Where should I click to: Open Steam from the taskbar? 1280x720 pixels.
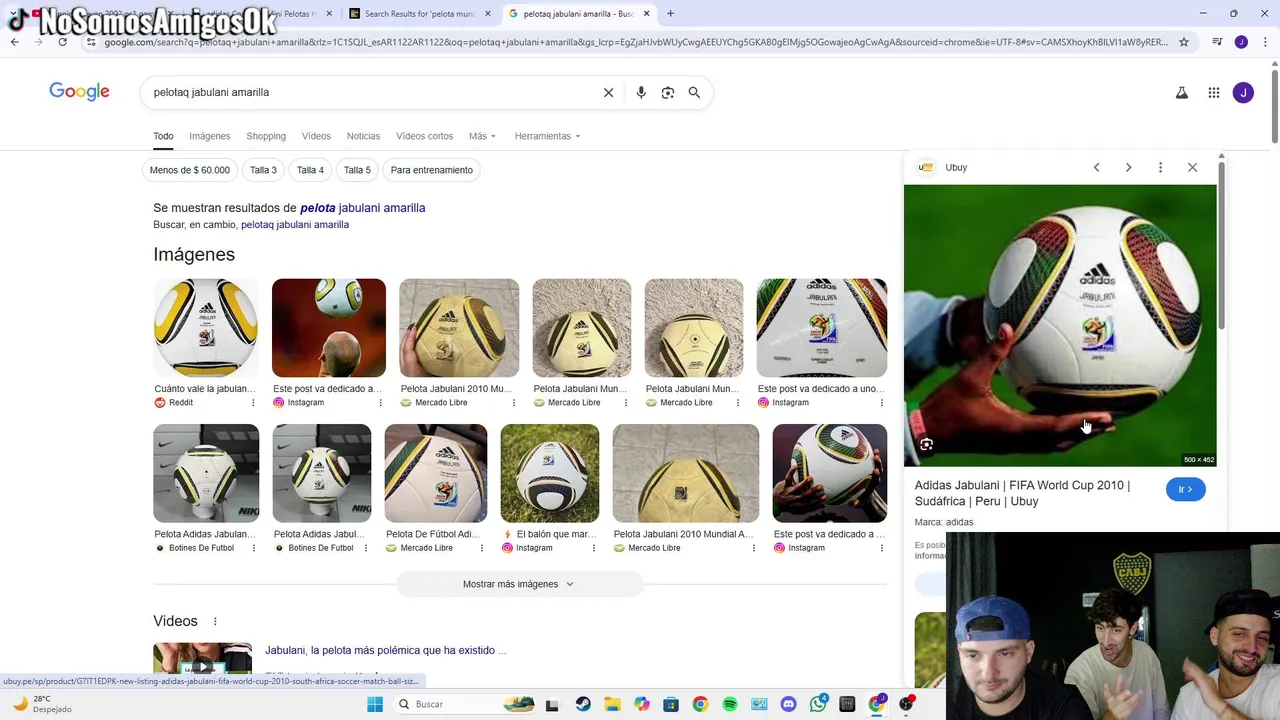pyautogui.click(x=583, y=704)
